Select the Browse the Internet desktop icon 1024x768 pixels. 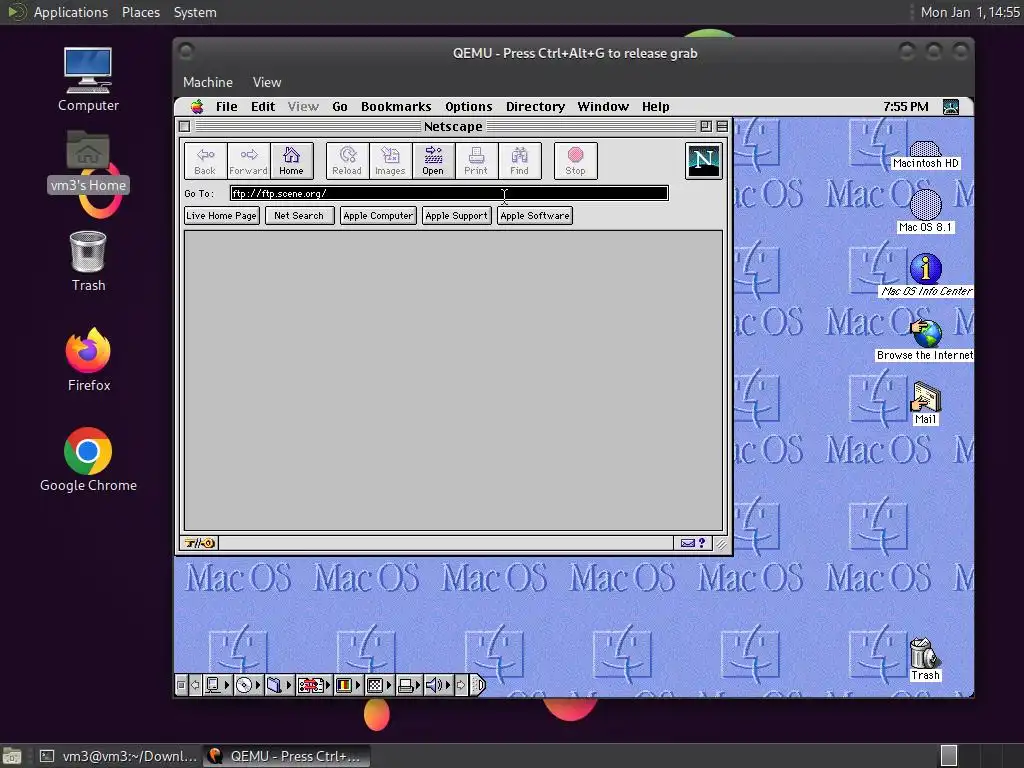[925, 339]
